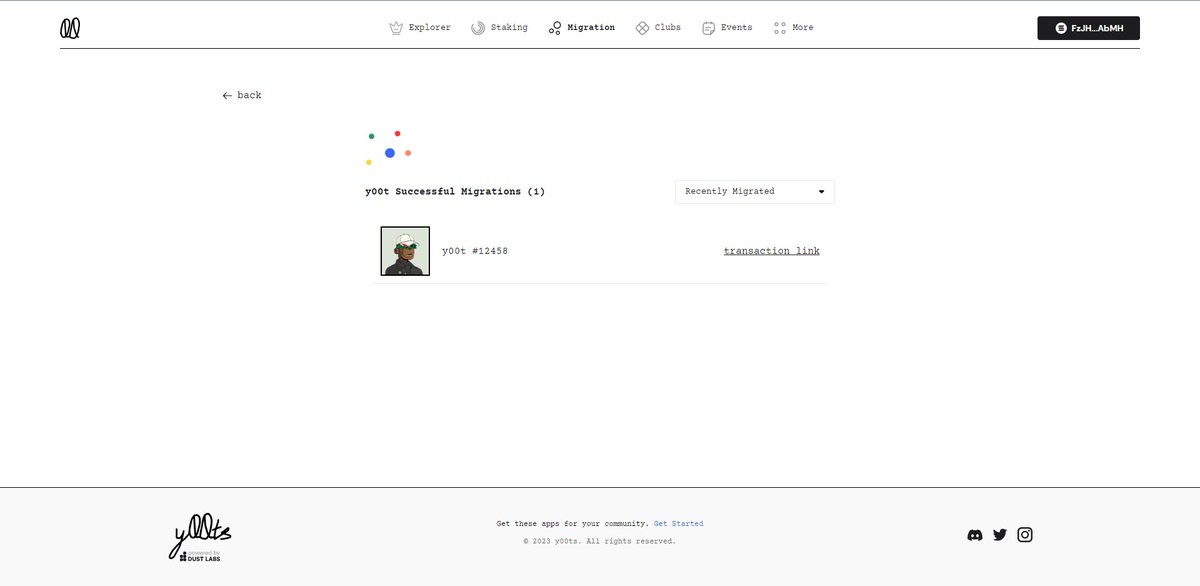Screen dimensions: 1200x586
Task: Click the Staking swirl icon
Action: (478, 28)
